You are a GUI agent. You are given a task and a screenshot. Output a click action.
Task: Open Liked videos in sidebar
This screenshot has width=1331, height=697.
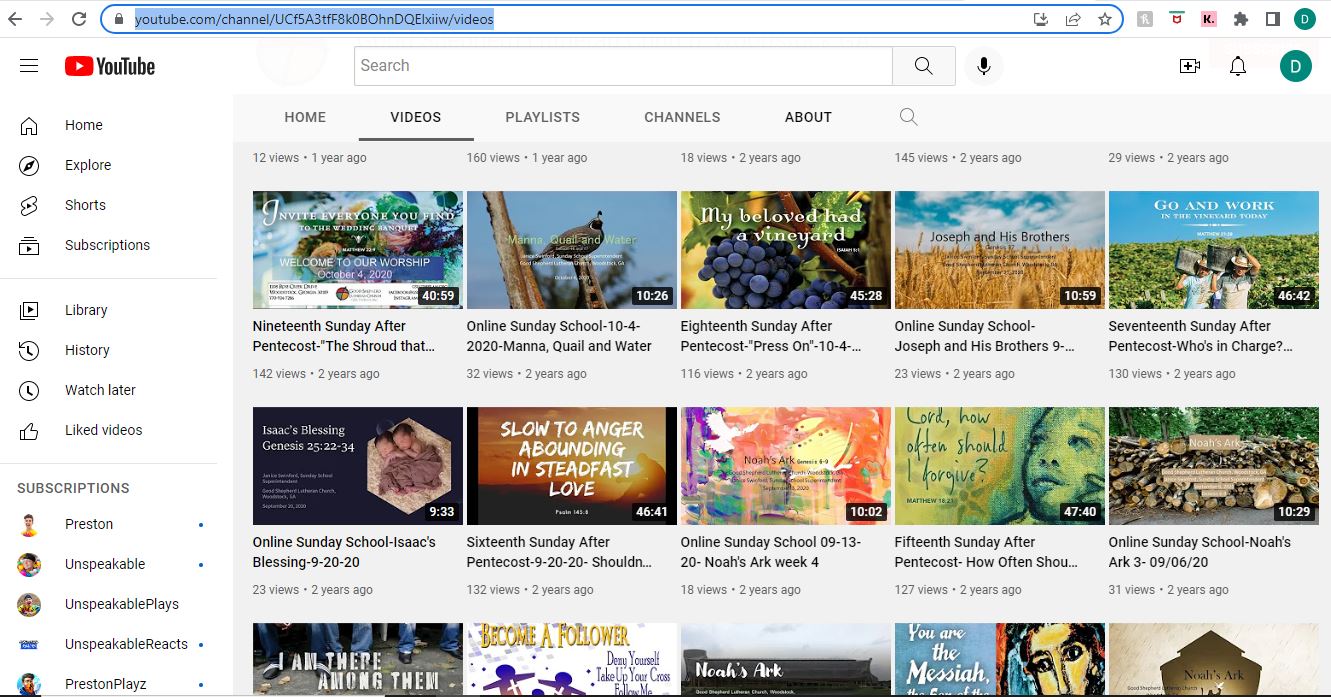tap(103, 430)
